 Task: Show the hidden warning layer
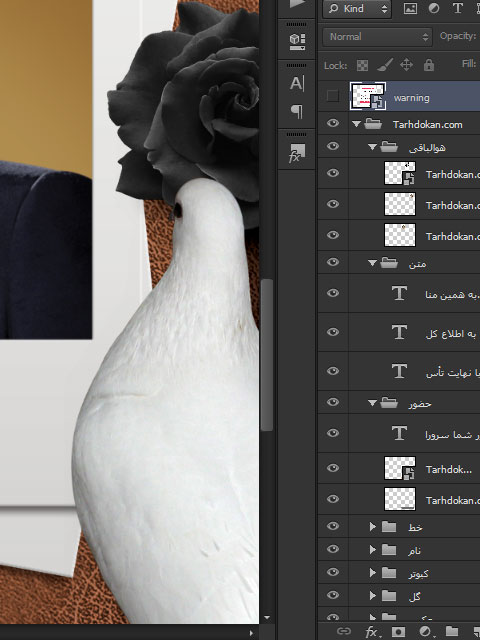333,96
